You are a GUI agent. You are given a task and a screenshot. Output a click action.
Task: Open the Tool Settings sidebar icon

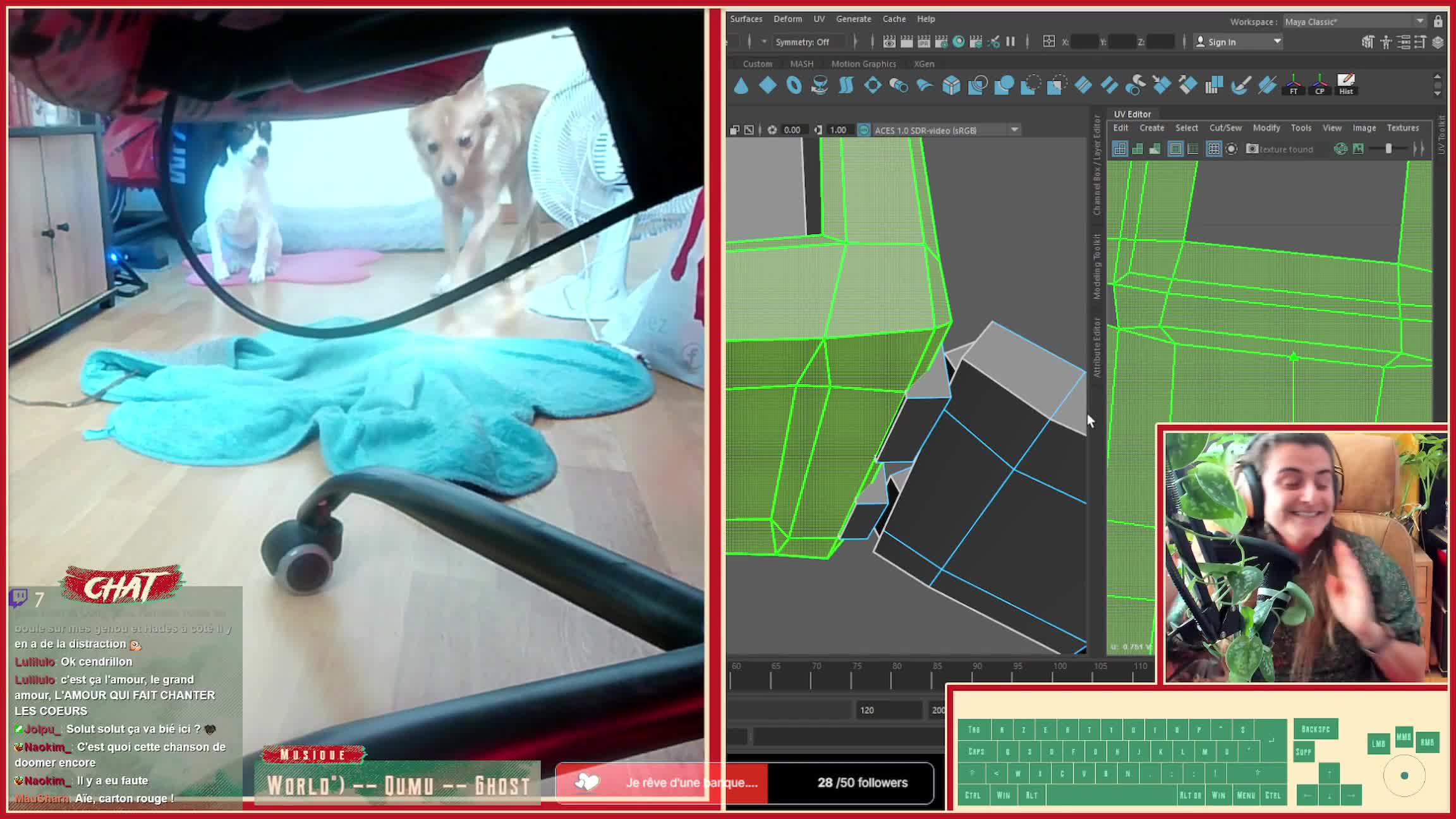1420,42
